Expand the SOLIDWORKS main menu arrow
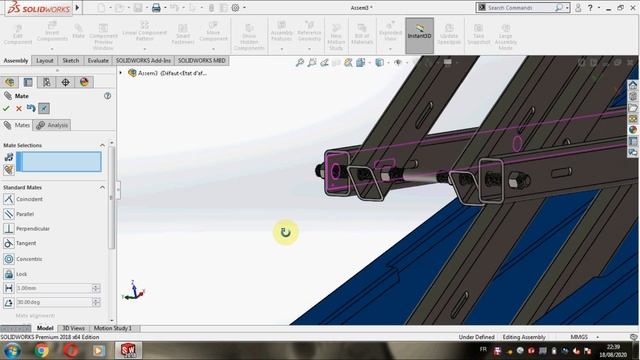This screenshot has width=640, height=360. click(77, 8)
